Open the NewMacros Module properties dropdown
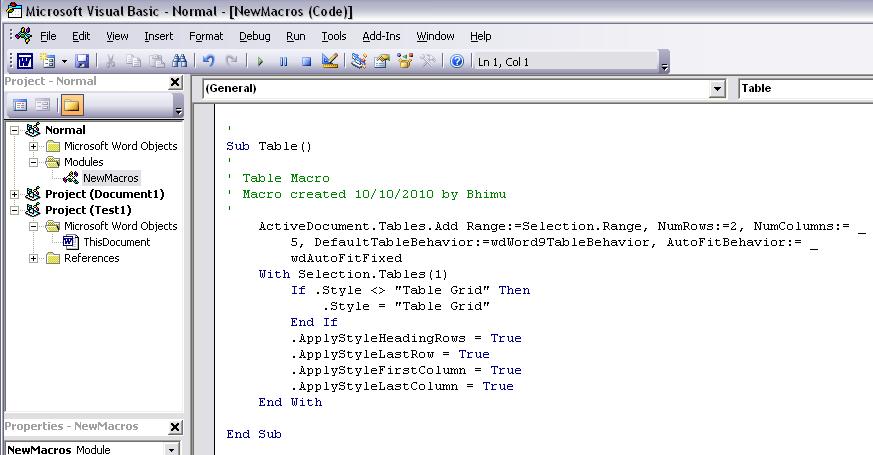 point(171,449)
